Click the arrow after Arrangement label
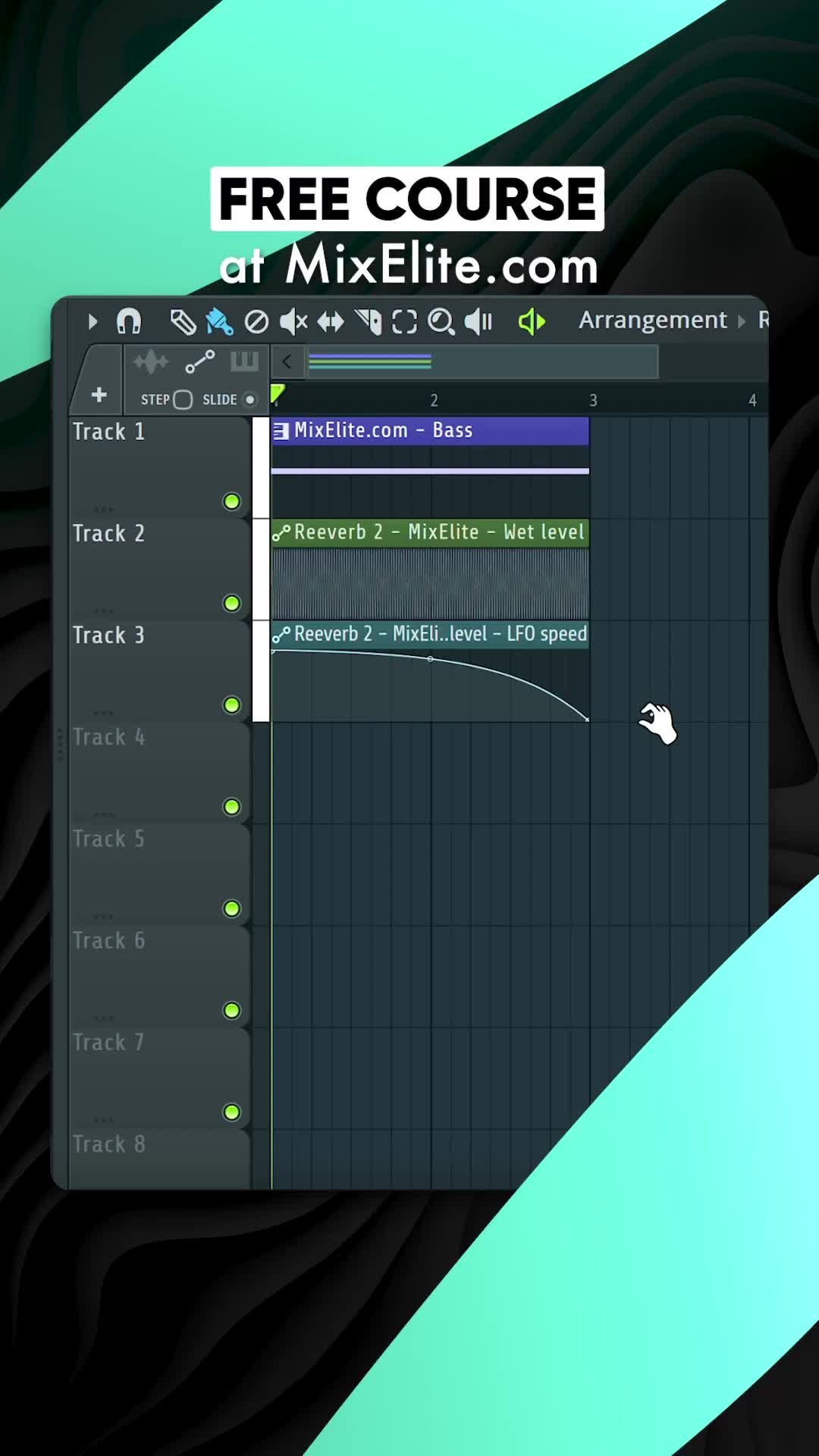The height and width of the screenshot is (1456, 819). point(742,322)
